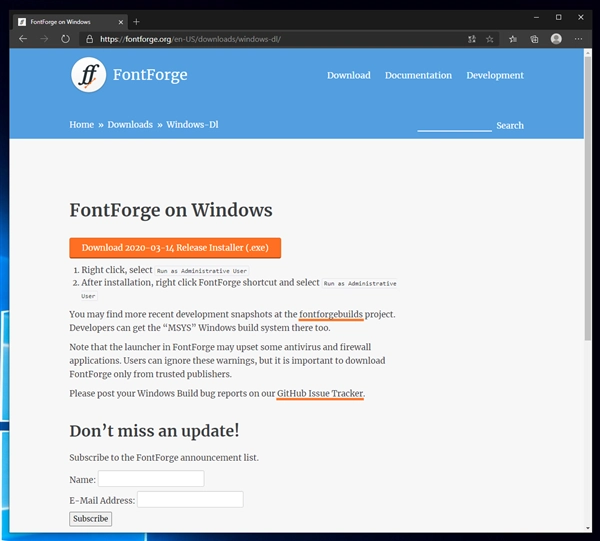Click the Windows-Dl breadcrumb
Screen dimensions: 600x541
point(192,125)
